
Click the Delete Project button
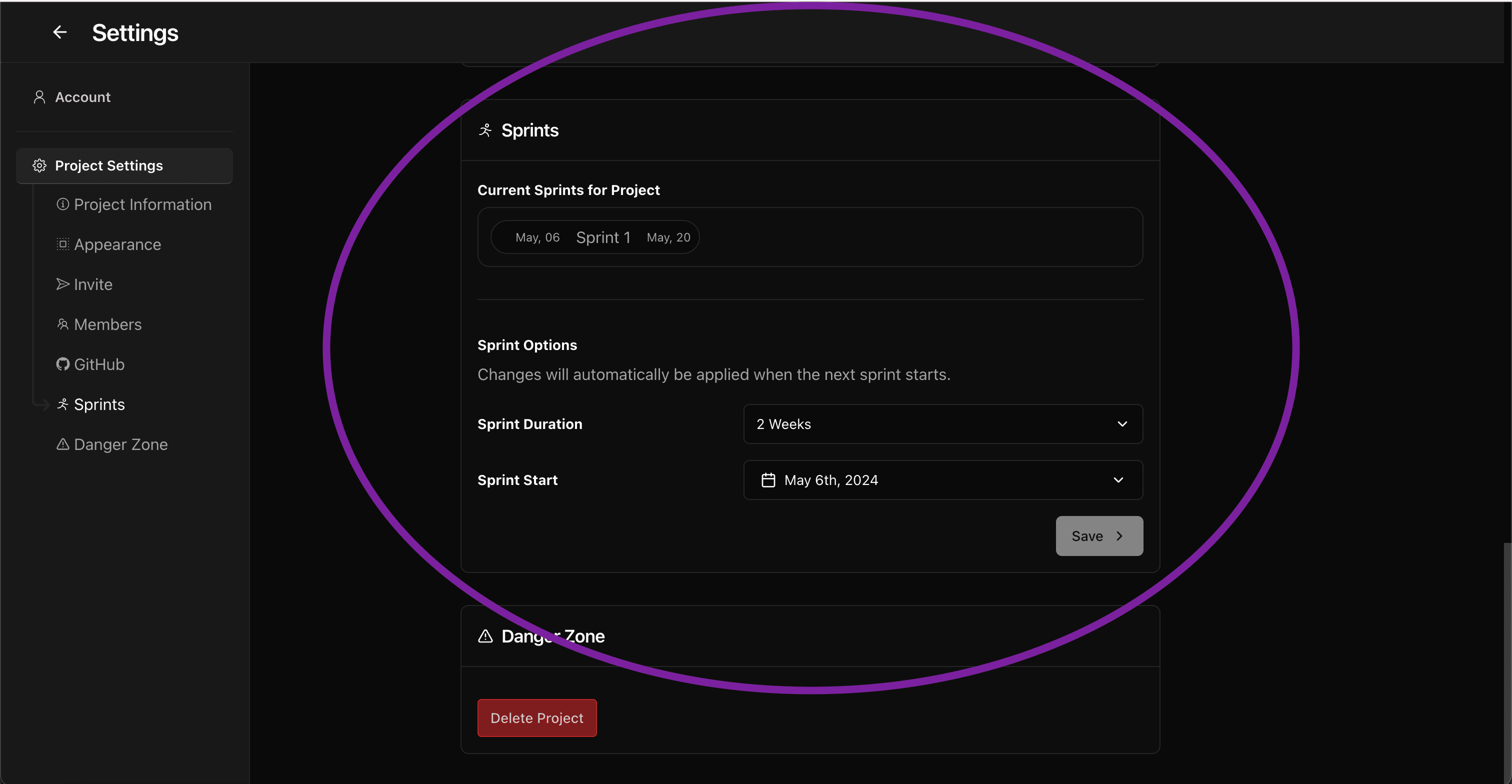click(x=536, y=717)
